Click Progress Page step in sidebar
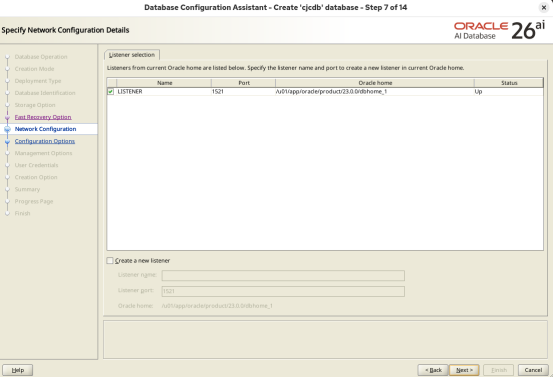This screenshot has width=554, height=377. 34,201
